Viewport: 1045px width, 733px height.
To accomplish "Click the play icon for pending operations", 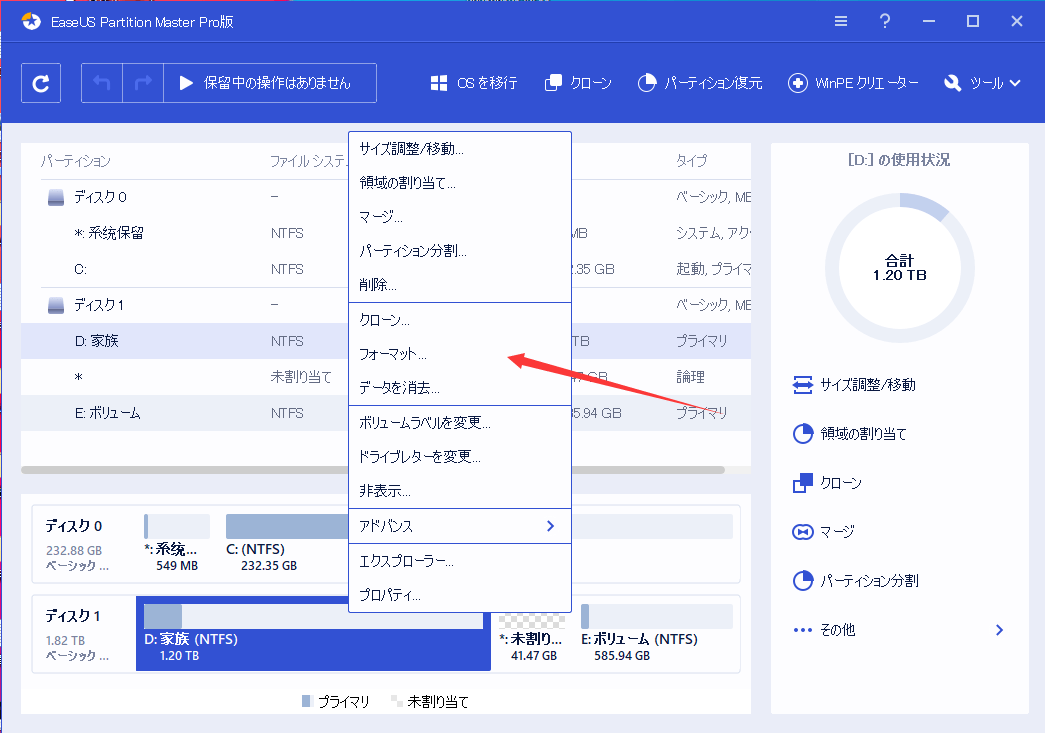I will (x=186, y=83).
